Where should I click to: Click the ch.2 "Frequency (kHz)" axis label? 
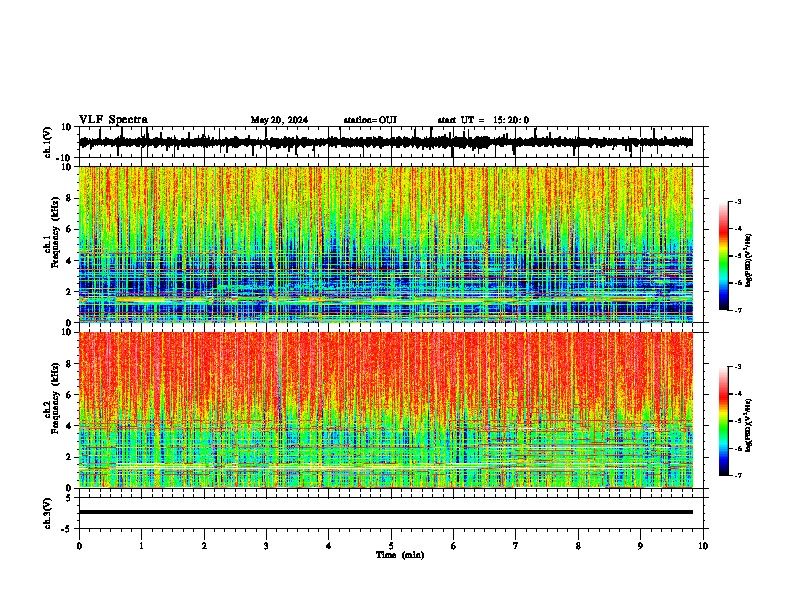pyautogui.click(x=55, y=398)
